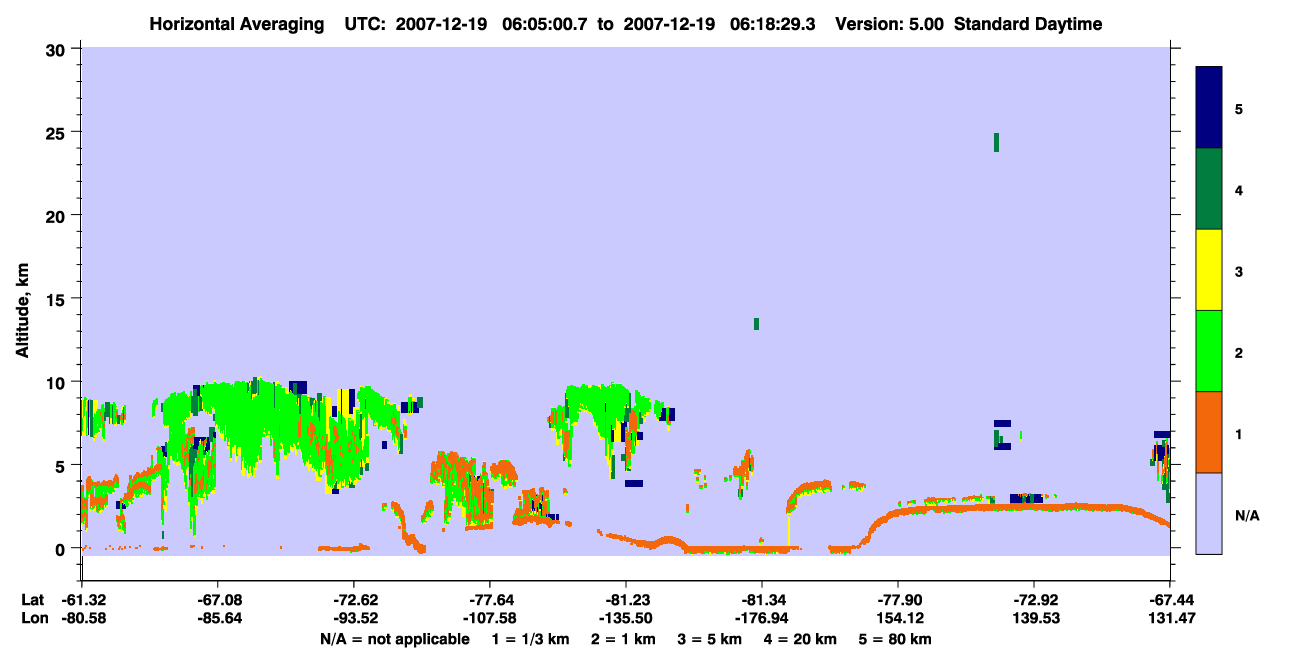
Task: Click the '2 = 1 km' legend note
Action: 626,639
